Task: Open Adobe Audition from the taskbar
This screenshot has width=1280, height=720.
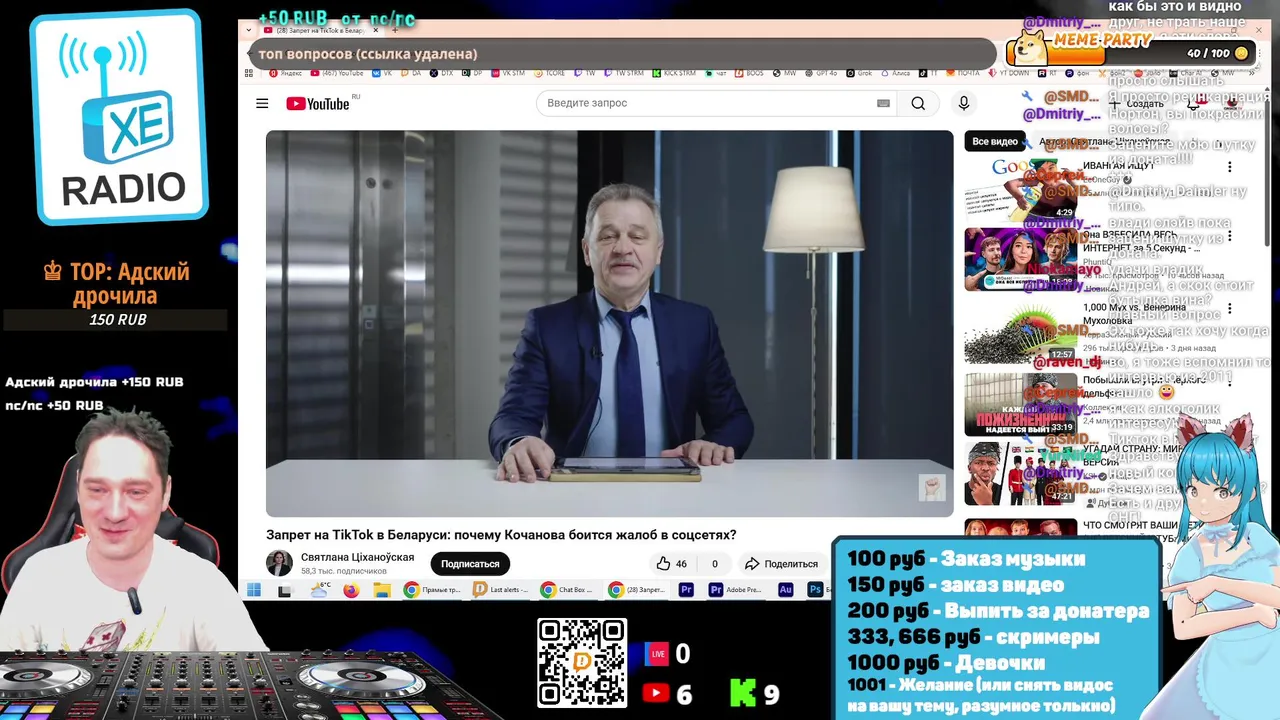Action: coord(786,590)
